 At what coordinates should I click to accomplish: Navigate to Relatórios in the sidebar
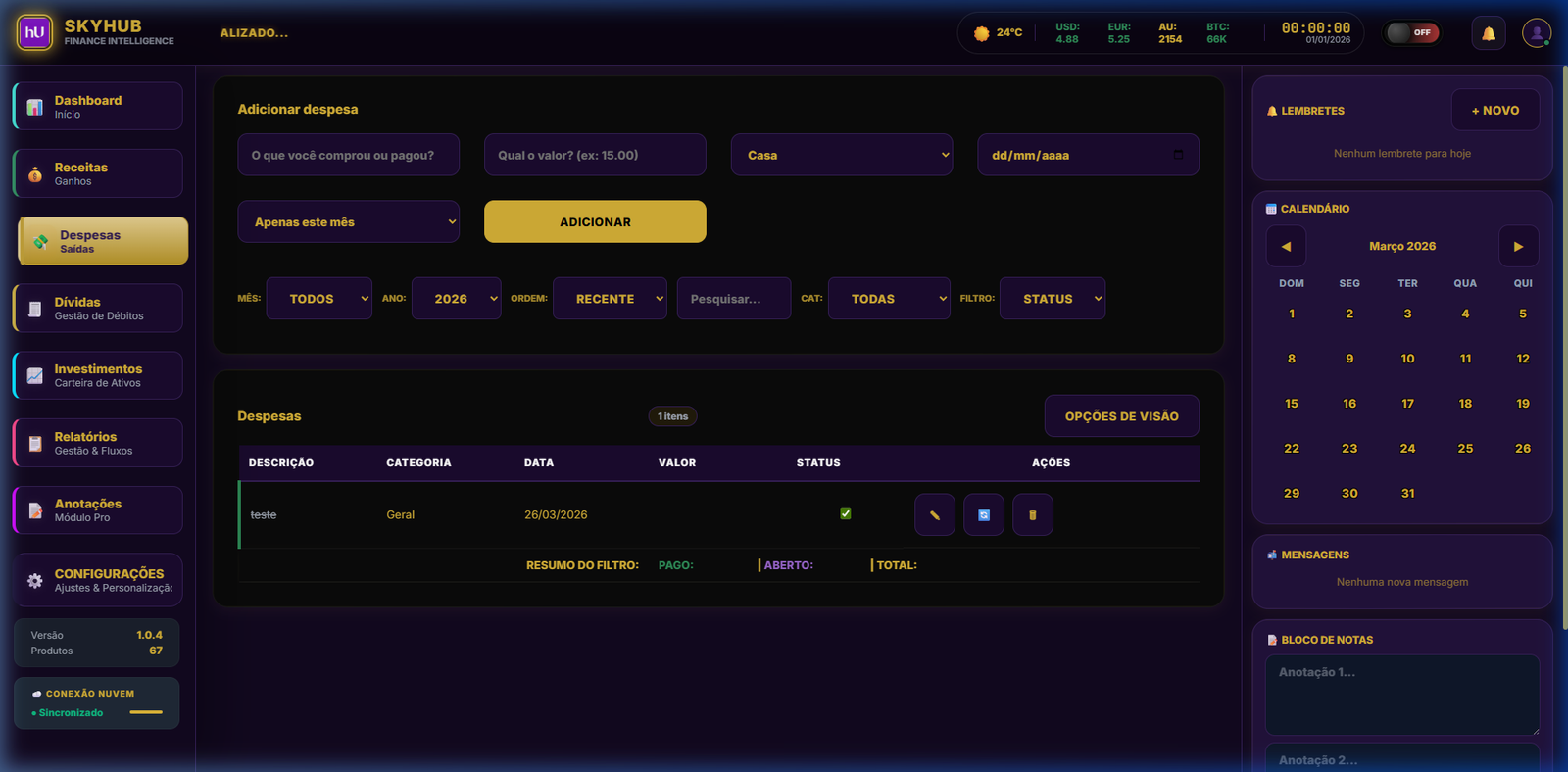98,443
